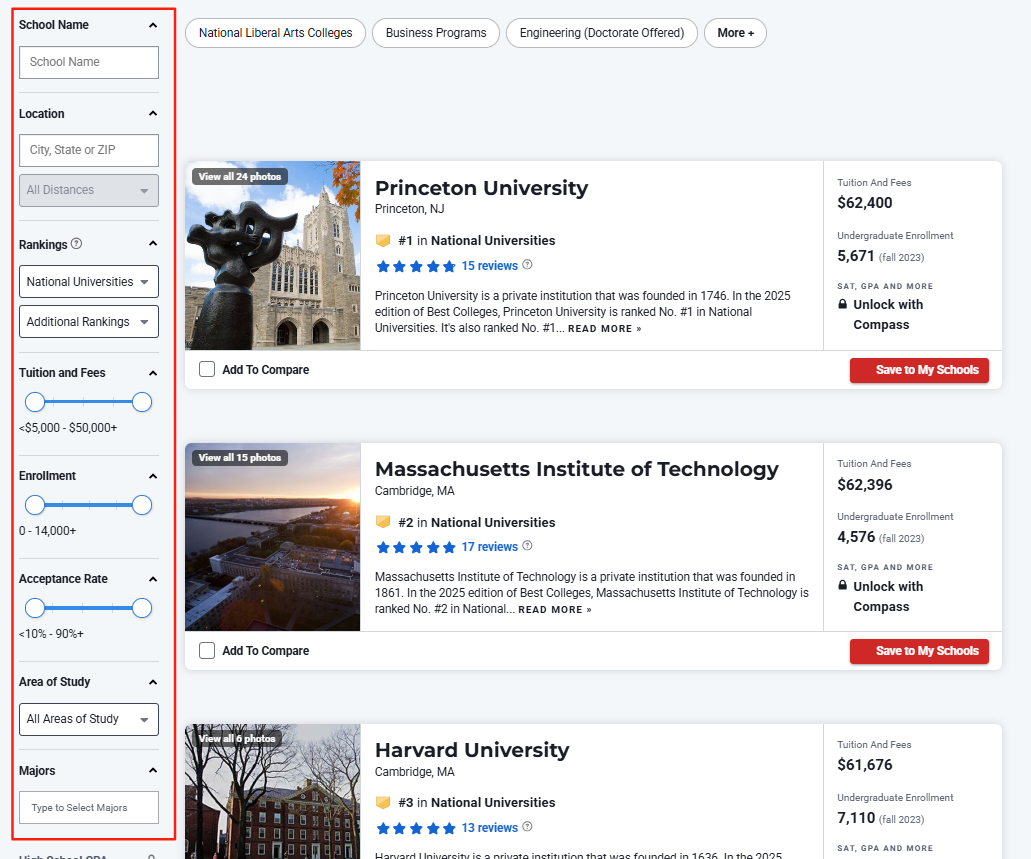The image size is (1031, 859).
Task: Open Harvard's 13 reviews link
Action: point(490,827)
